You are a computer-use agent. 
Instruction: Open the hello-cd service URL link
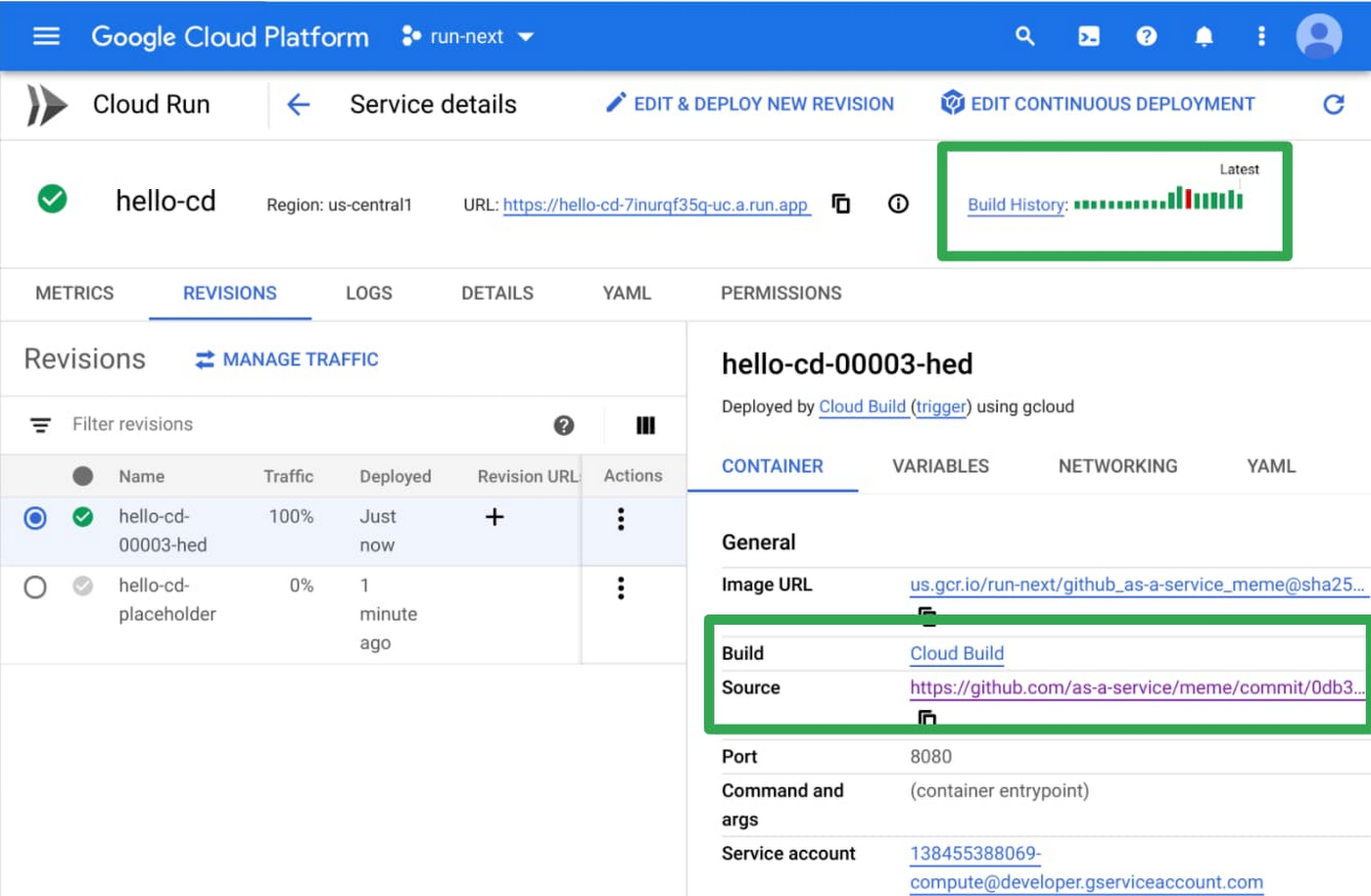[655, 205]
